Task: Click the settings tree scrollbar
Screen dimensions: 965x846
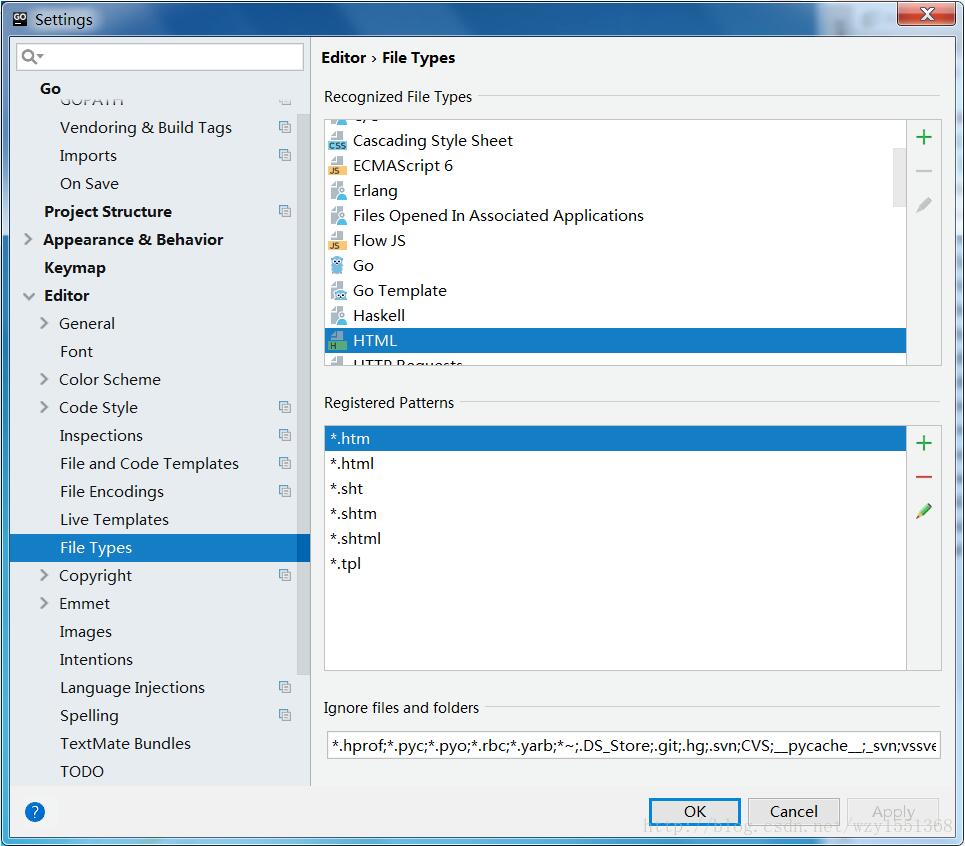Action: point(303,394)
